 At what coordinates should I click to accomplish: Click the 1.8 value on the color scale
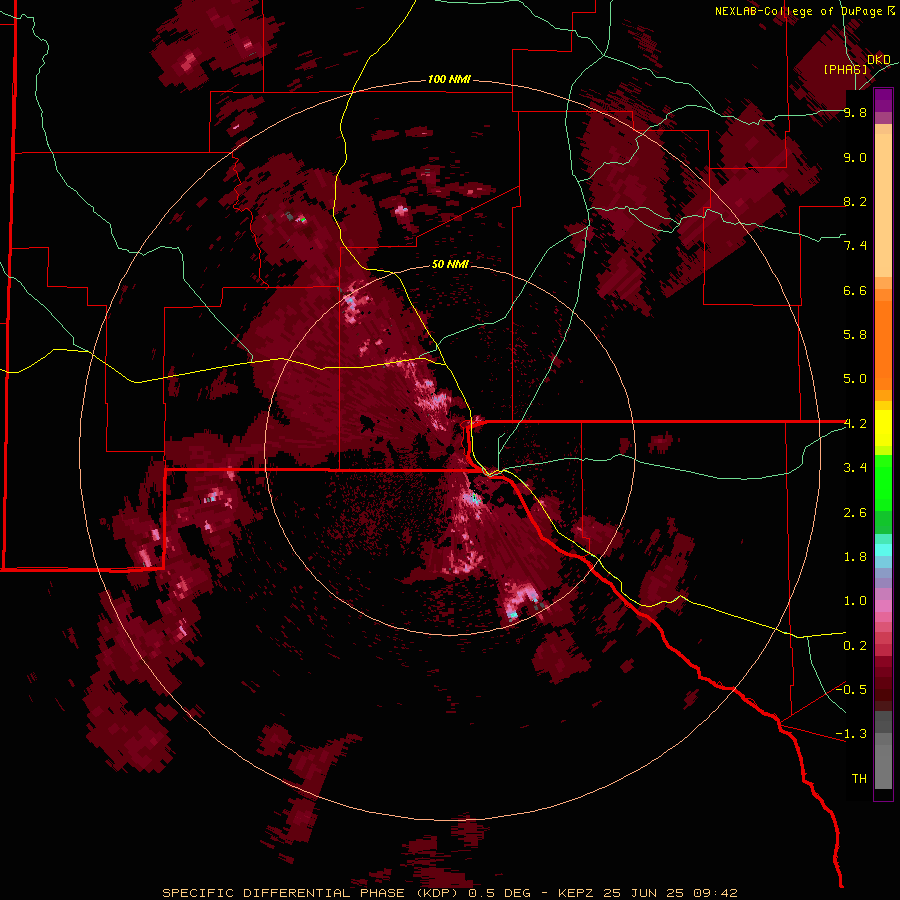855,557
